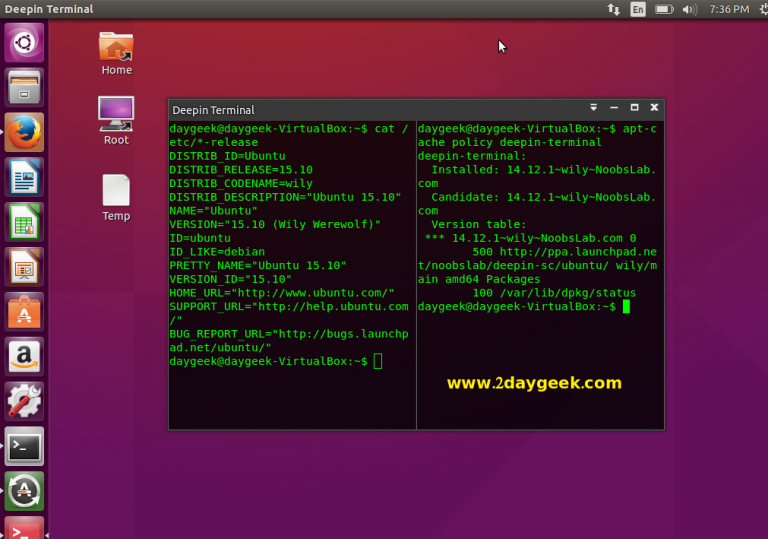768x539 pixels.
Task: Open Ubuntu Software Center icon
Action: tap(24, 312)
